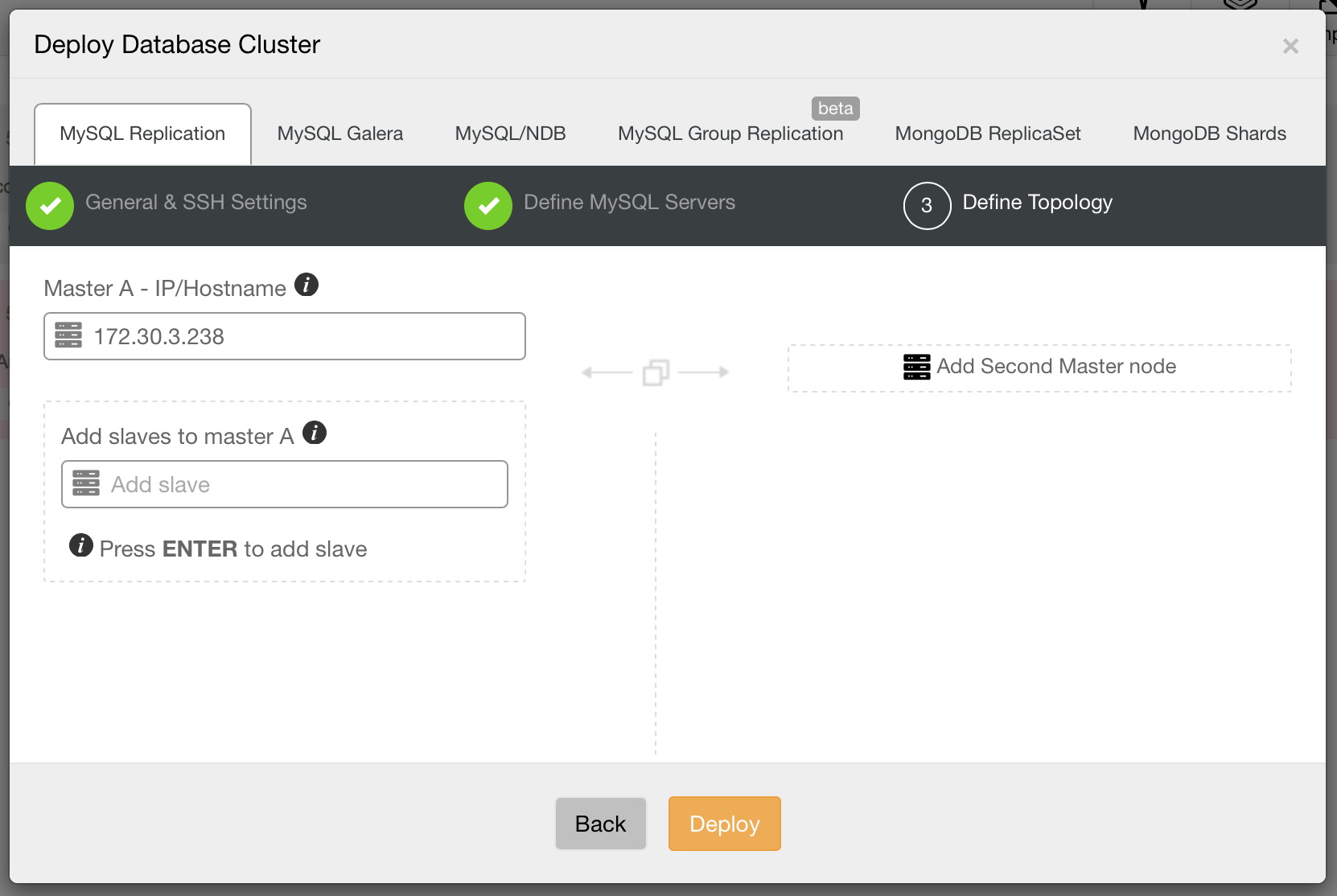Click Add Second Master node
The width and height of the screenshot is (1337, 896).
(1039, 368)
